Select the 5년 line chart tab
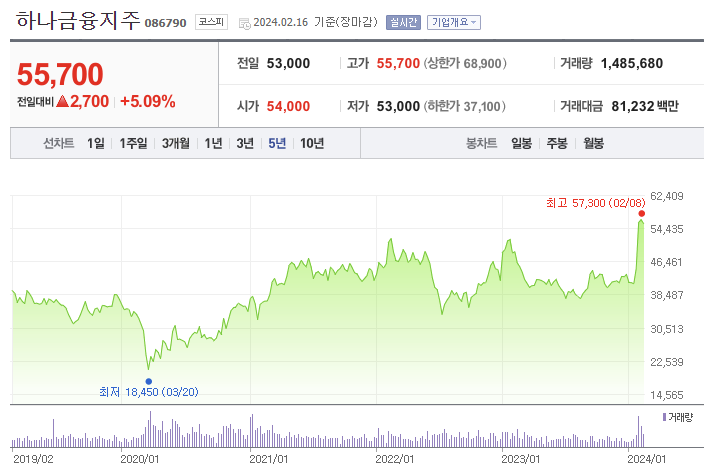 click(277, 143)
